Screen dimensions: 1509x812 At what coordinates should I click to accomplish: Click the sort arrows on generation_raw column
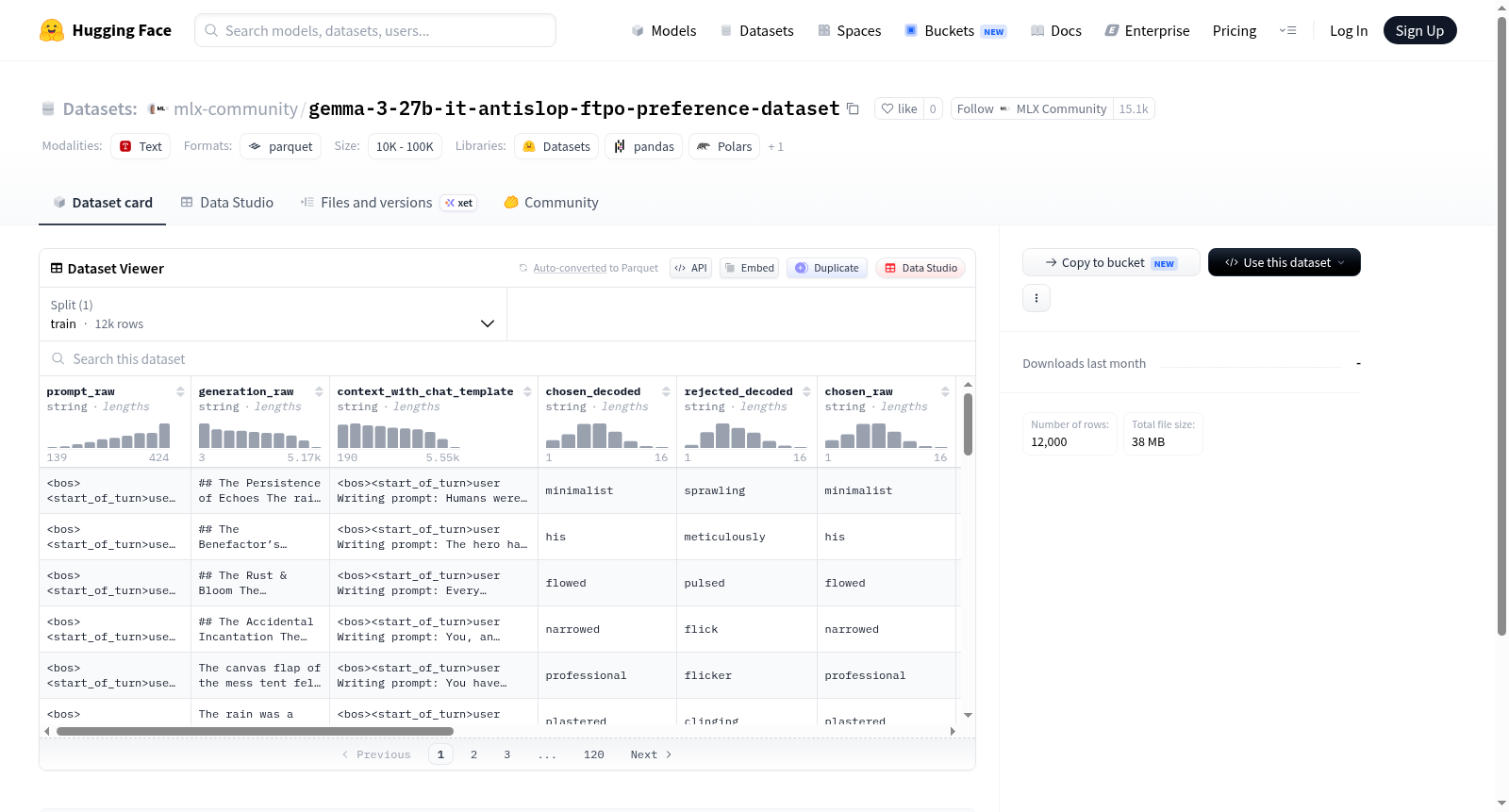pos(319,391)
